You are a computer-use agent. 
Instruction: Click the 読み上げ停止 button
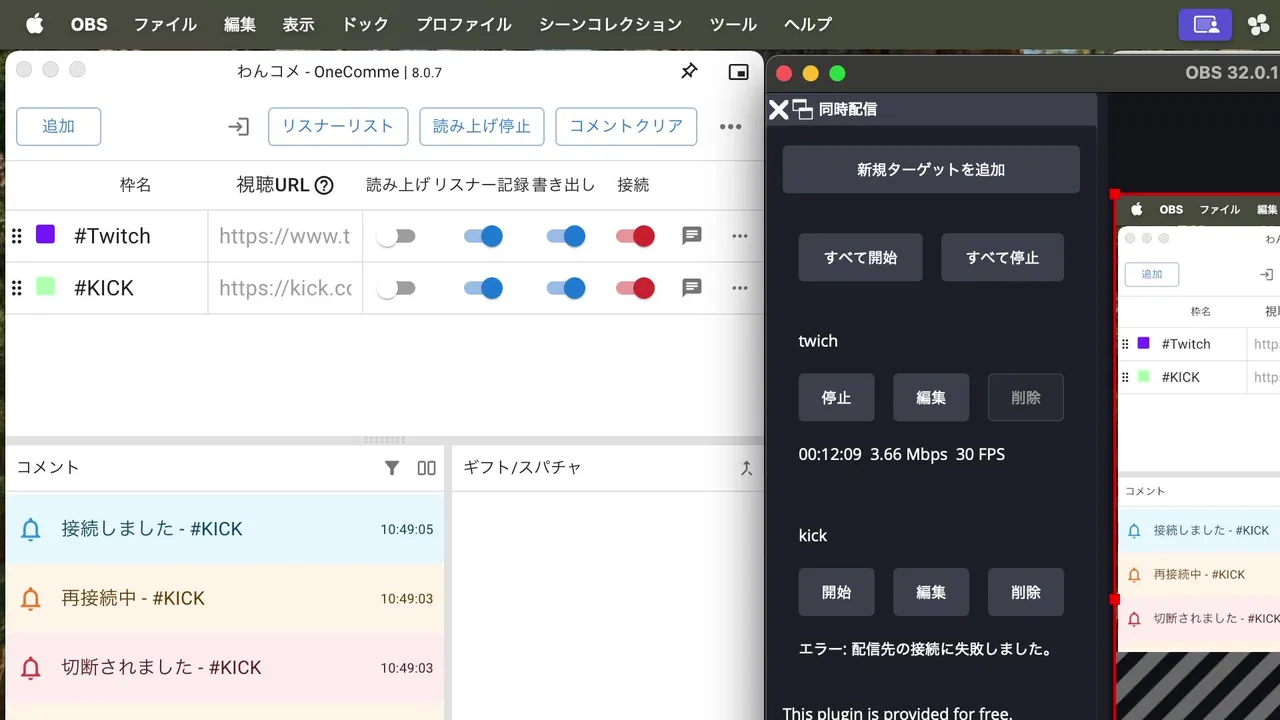pyautogui.click(x=482, y=127)
